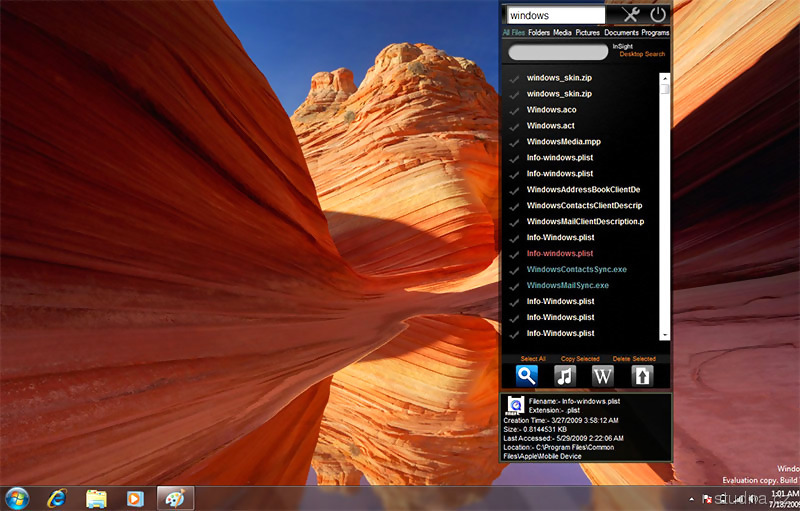Toggle the checkmark beside Windows.aco
This screenshot has width=800, height=511.
click(x=514, y=111)
